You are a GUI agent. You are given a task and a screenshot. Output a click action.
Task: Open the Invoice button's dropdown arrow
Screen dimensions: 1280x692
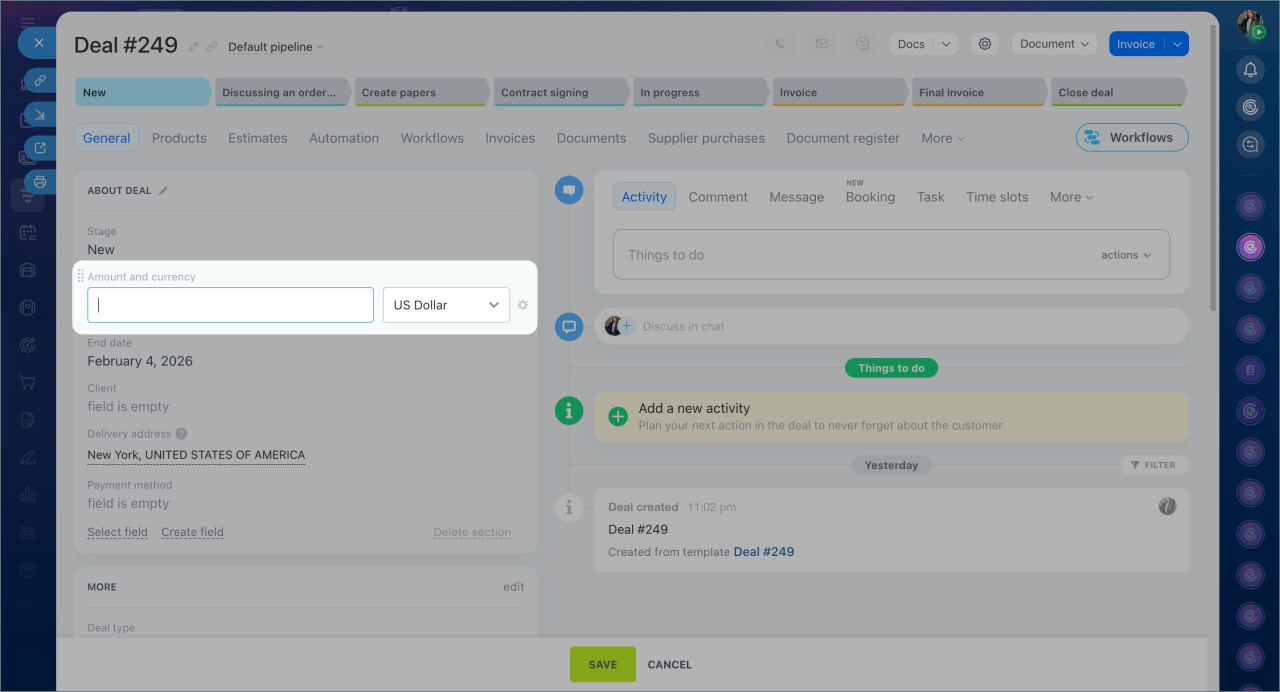(x=1177, y=44)
